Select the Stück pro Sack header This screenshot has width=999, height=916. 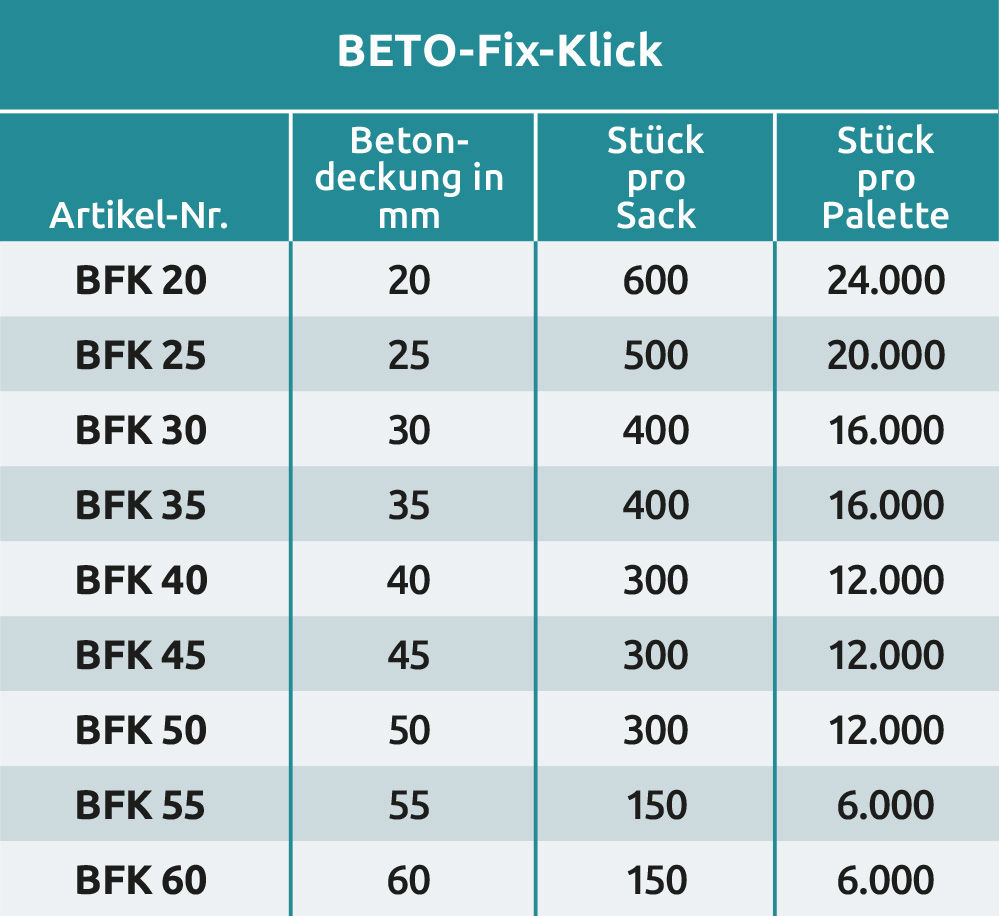point(655,178)
